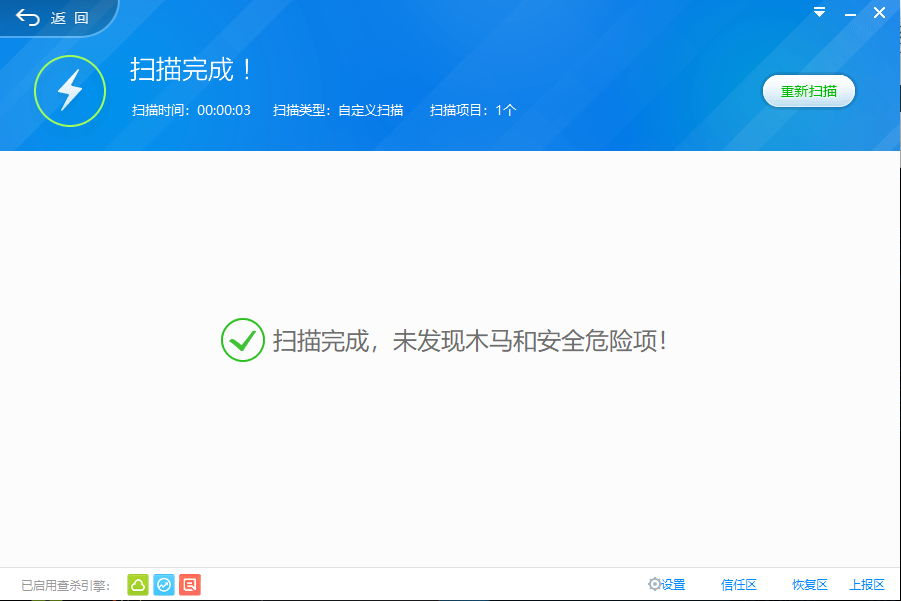Open the 信任区 trust zone link
This screenshot has height=601, width=901.
coord(739,585)
